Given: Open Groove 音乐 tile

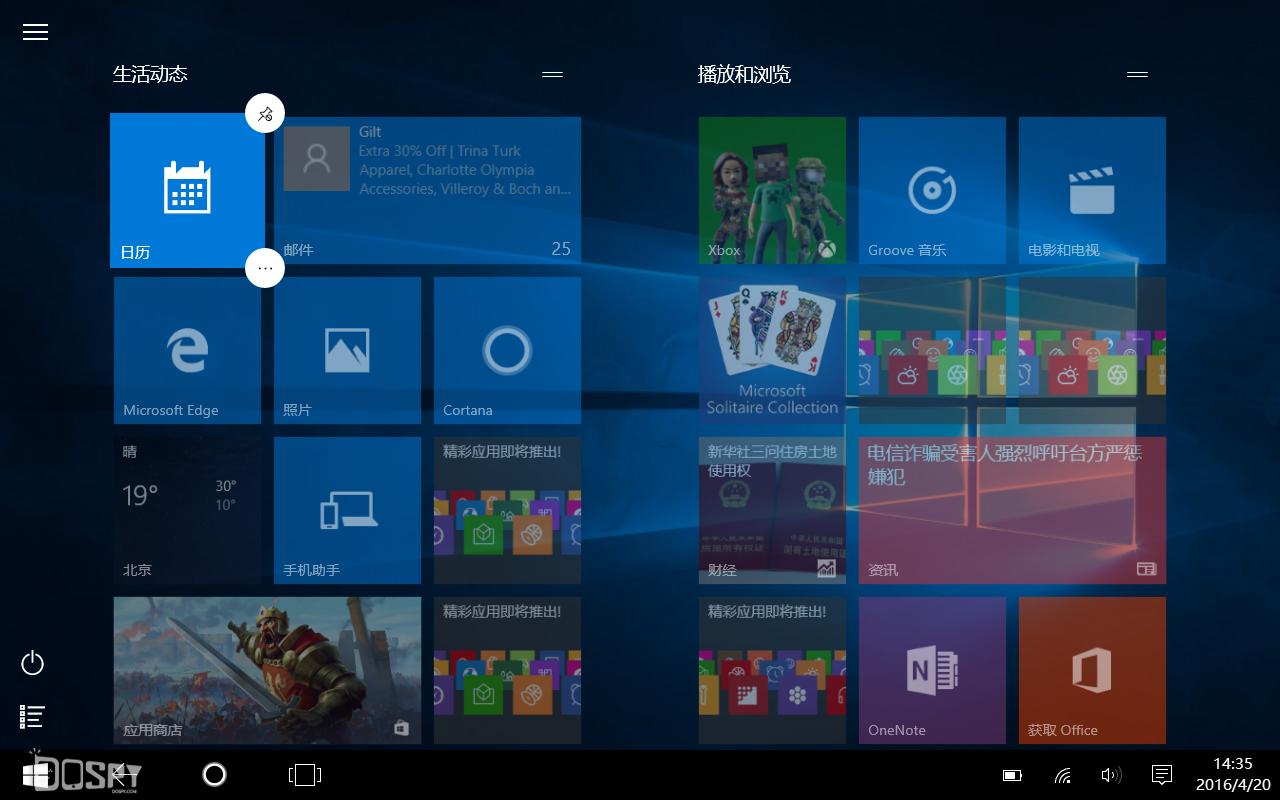Looking at the screenshot, I should (932, 190).
